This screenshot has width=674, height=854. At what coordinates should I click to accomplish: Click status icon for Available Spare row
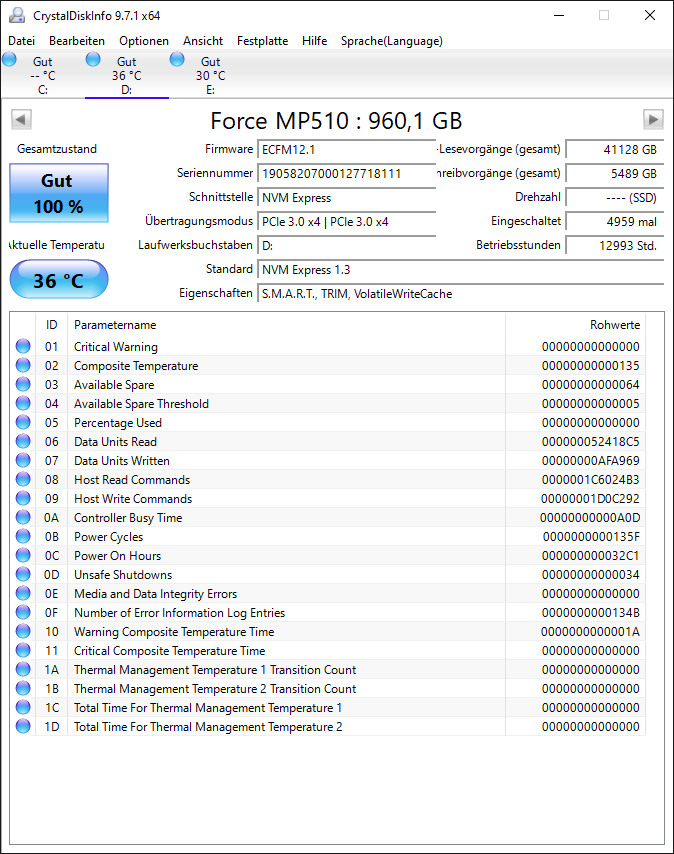pos(23,384)
